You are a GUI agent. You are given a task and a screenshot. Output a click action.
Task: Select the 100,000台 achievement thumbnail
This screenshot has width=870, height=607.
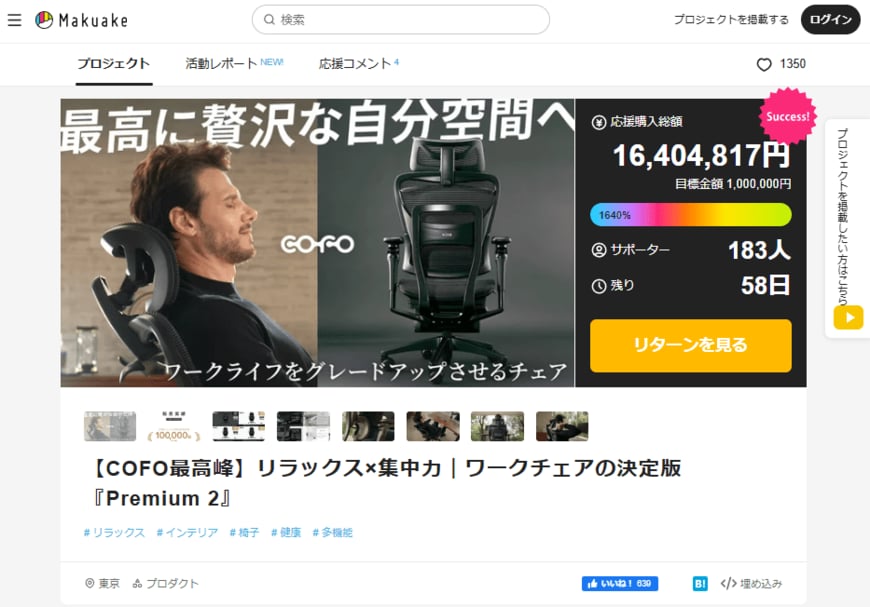point(173,425)
